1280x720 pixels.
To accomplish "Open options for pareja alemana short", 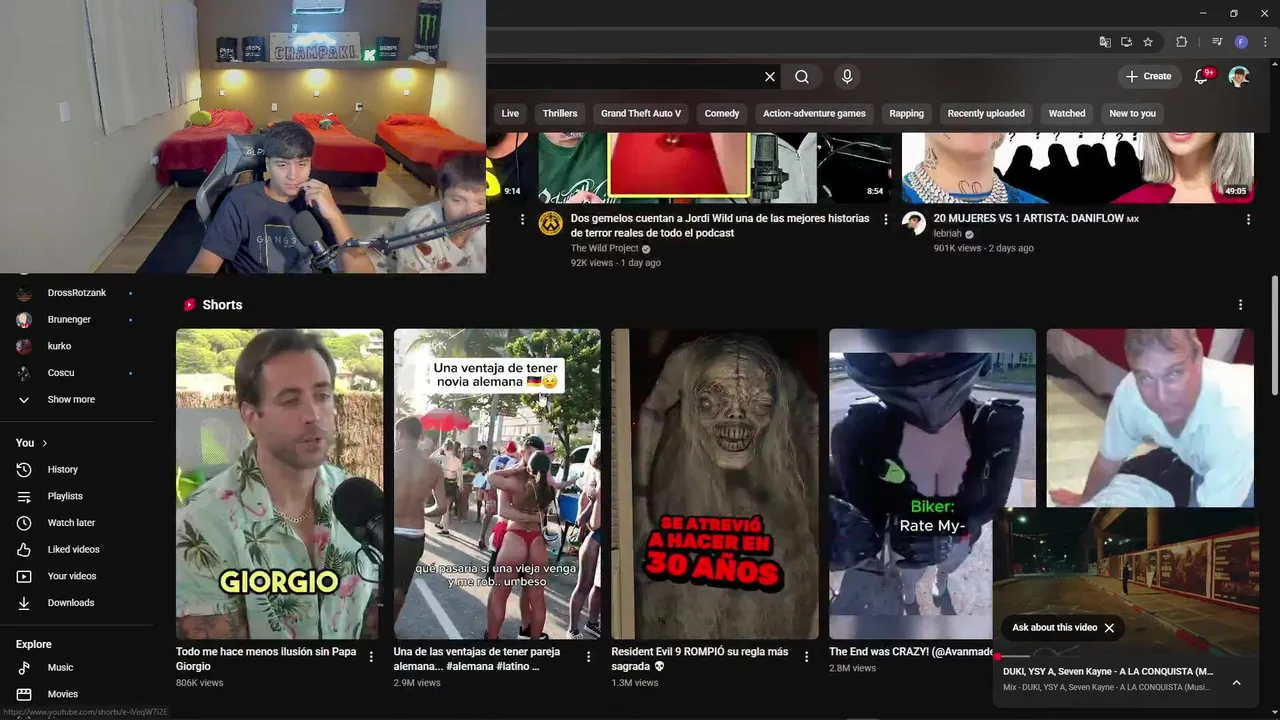I will (x=589, y=657).
